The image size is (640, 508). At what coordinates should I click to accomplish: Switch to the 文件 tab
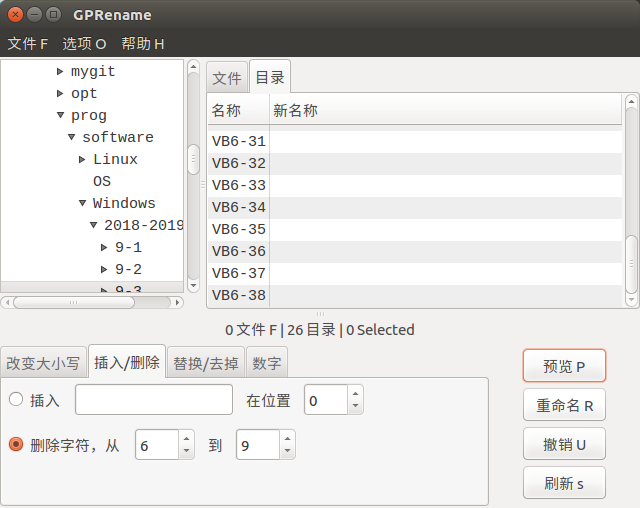click(x=227, y=78)
